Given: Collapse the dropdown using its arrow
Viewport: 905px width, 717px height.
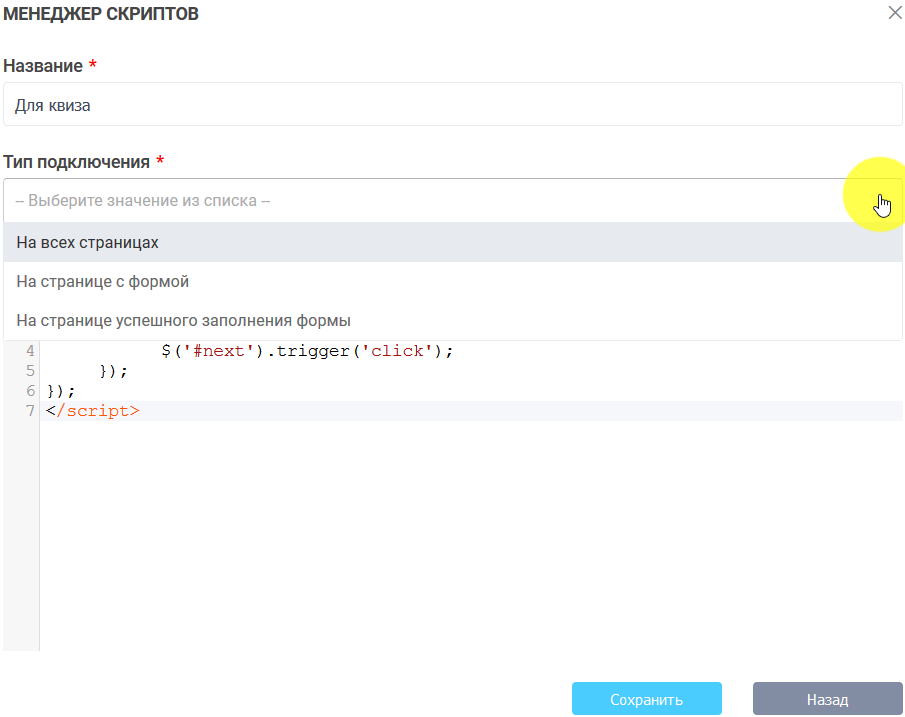Looking at the screenshot, I should click(x=882, y=201).
